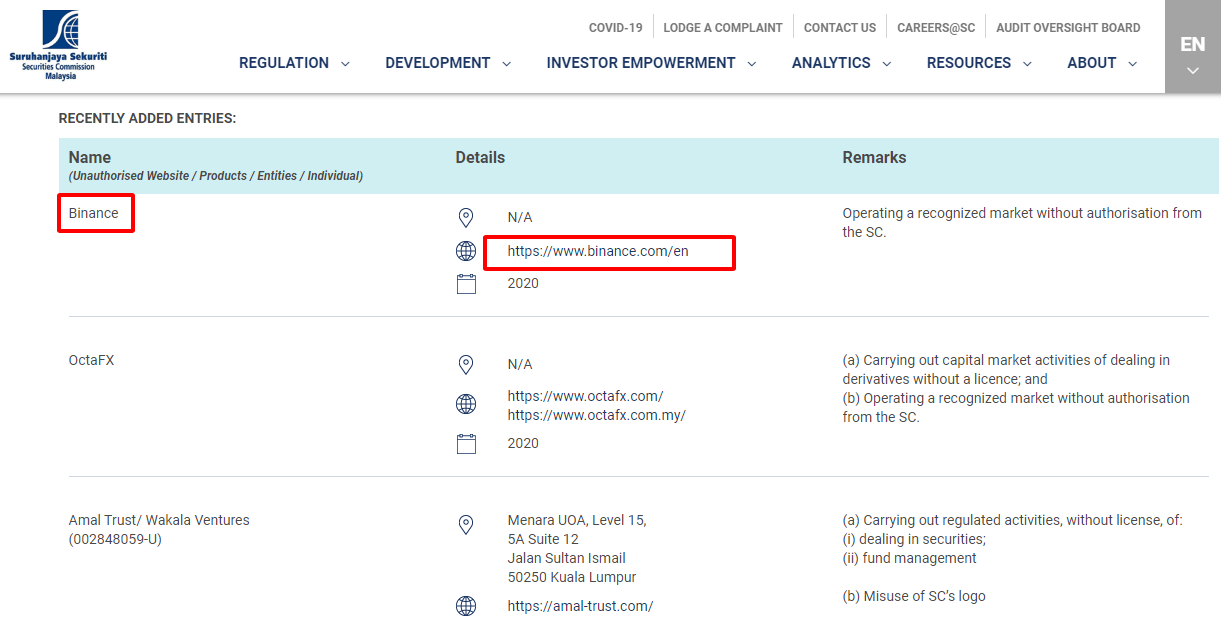Open the Analytics menu
Screen dimensions: 1221x619
click(831, 63)
